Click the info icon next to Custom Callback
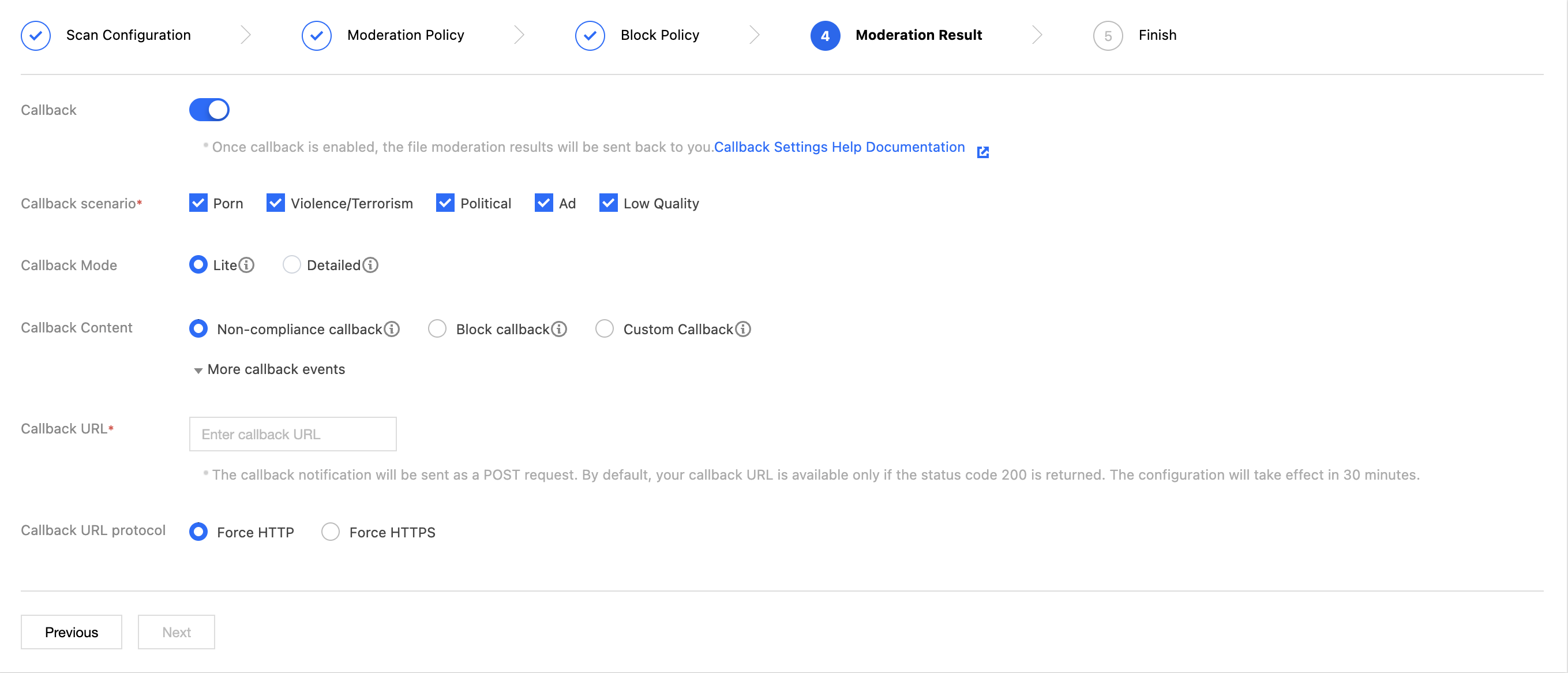Viewport: 1568px width, 673px height. tap(742, 329)
